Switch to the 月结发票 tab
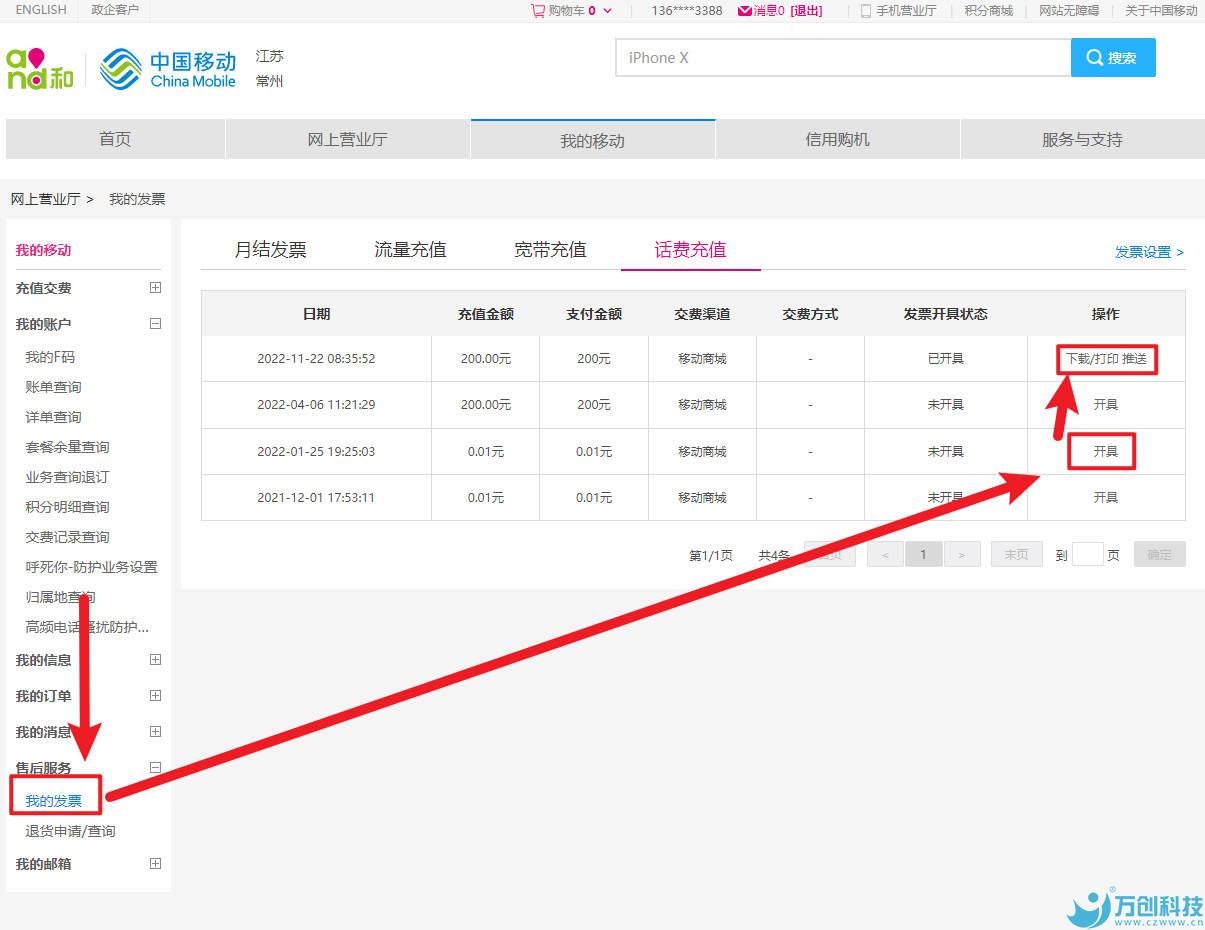This screenshot has height=930, width=1205. (x=270, y=250)
